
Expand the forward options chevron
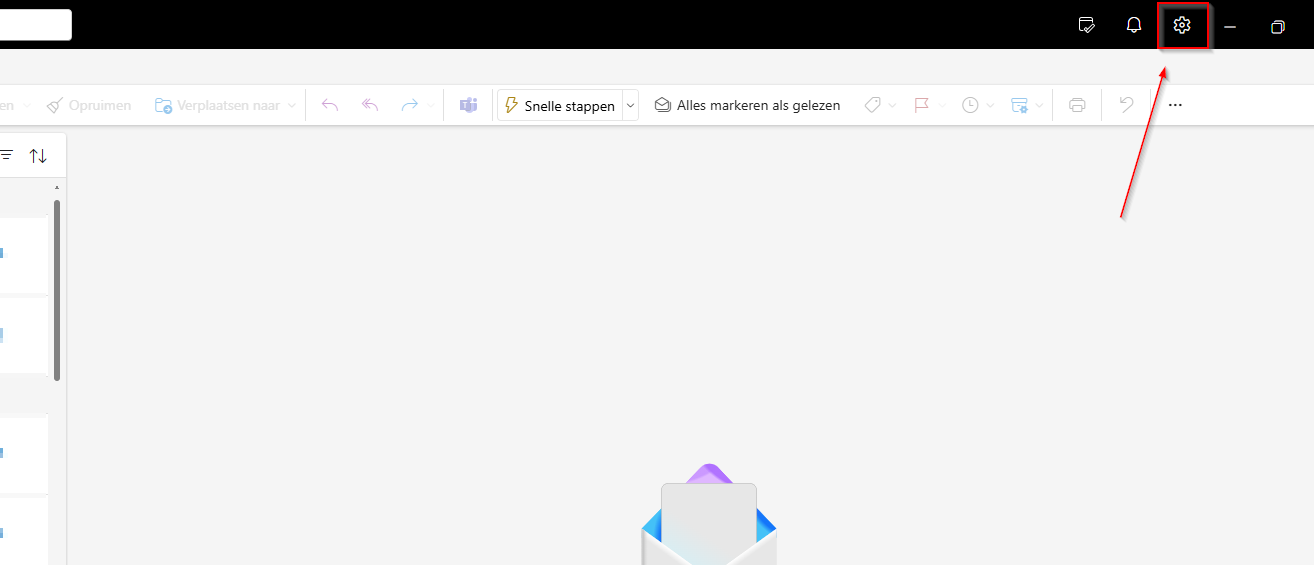[431, 105]
